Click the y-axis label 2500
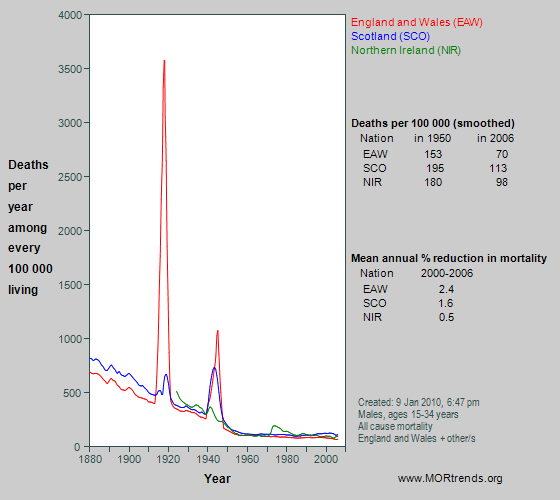Image resolution: width=560 pixels, height=500 pixels. (70, 177)
